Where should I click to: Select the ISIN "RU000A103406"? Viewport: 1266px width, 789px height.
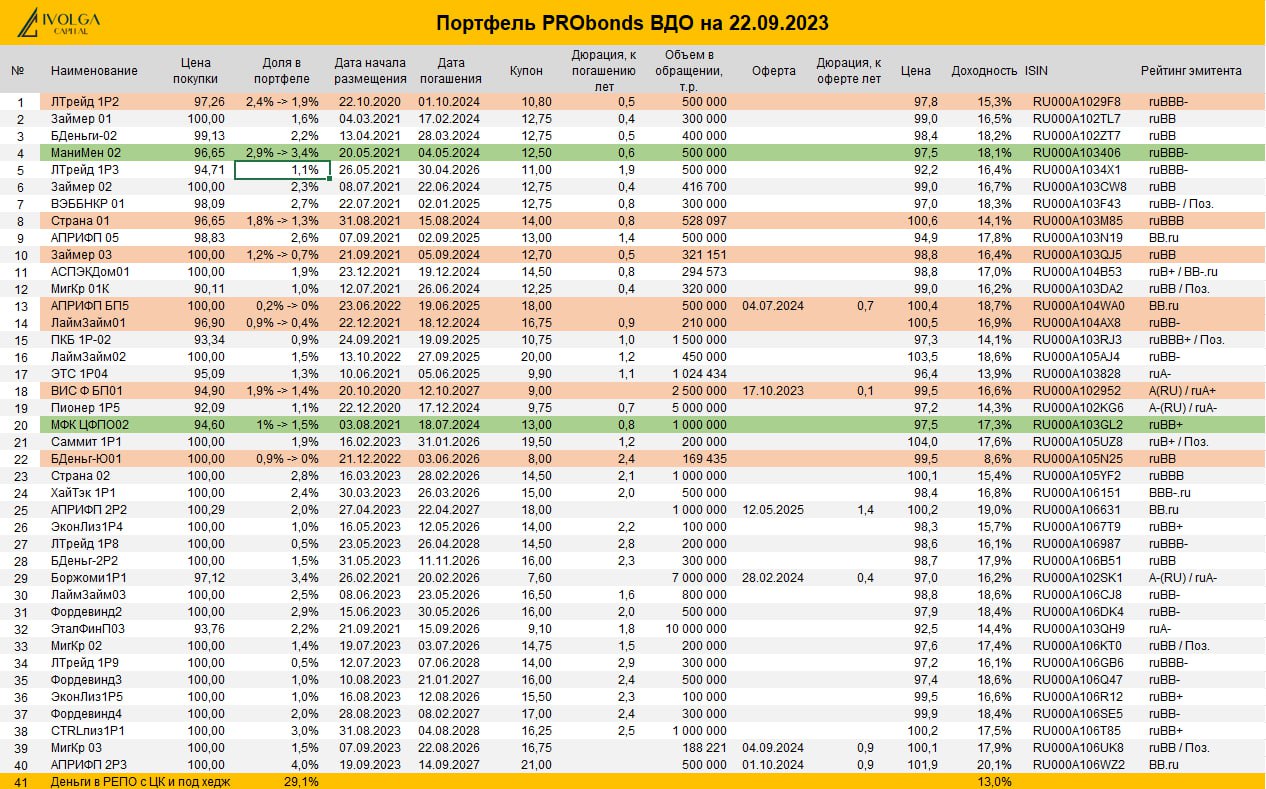[x=1076, y=153]
